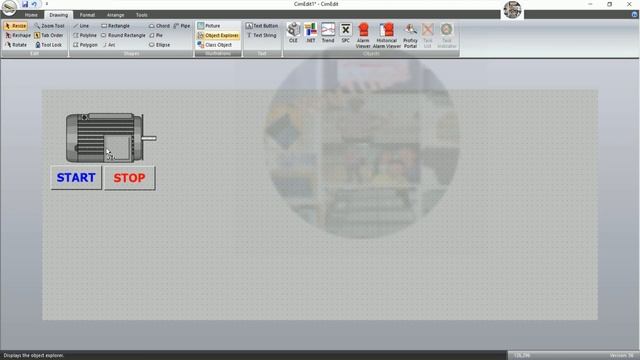Switch to the Tools ribbon tab
This screenshot has height=360, width=640.
pyautogui.click(x=142, y=15)
